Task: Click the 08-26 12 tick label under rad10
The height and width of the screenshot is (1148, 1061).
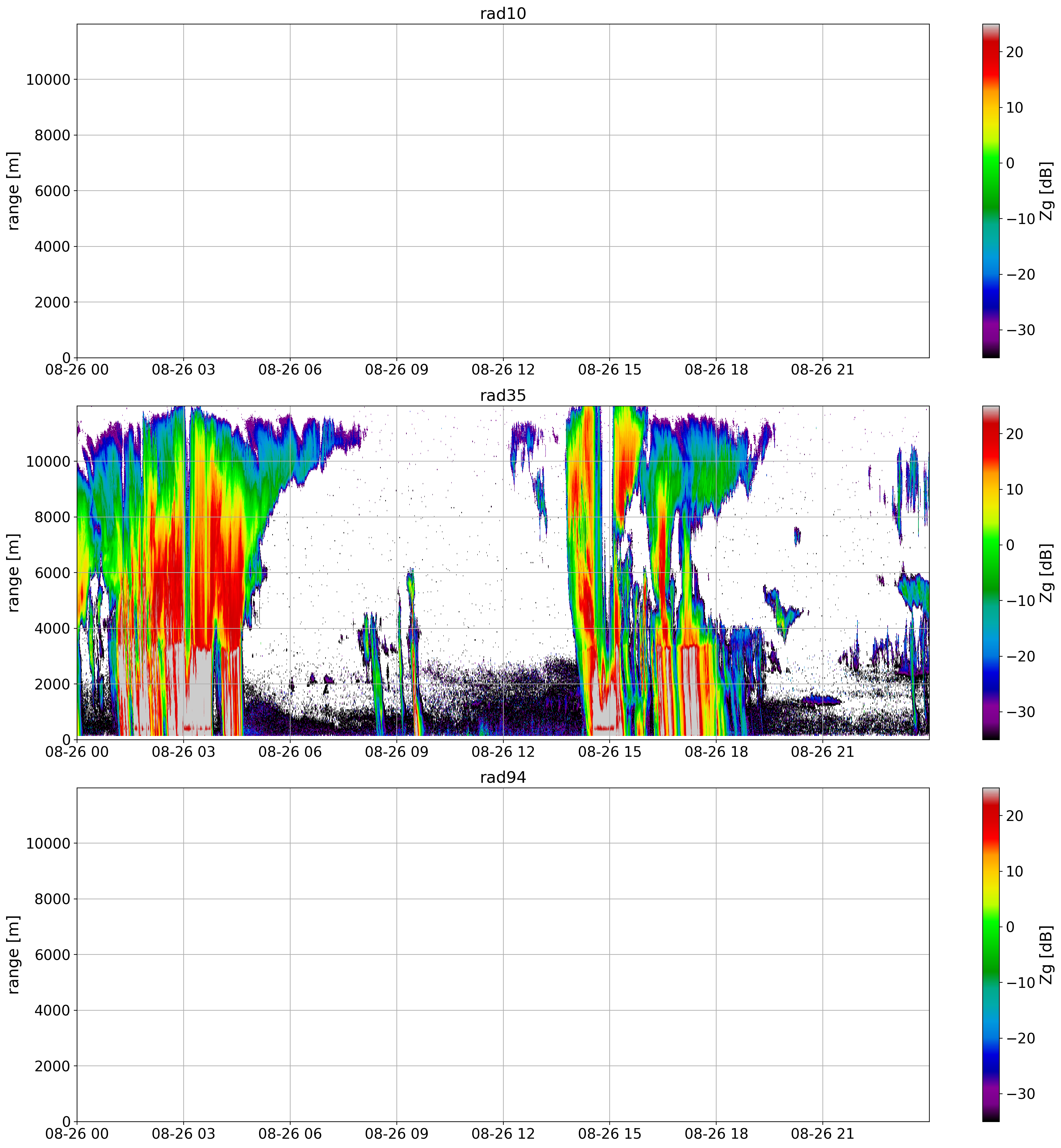Action: pyautogui.click(x=503, y=370)
